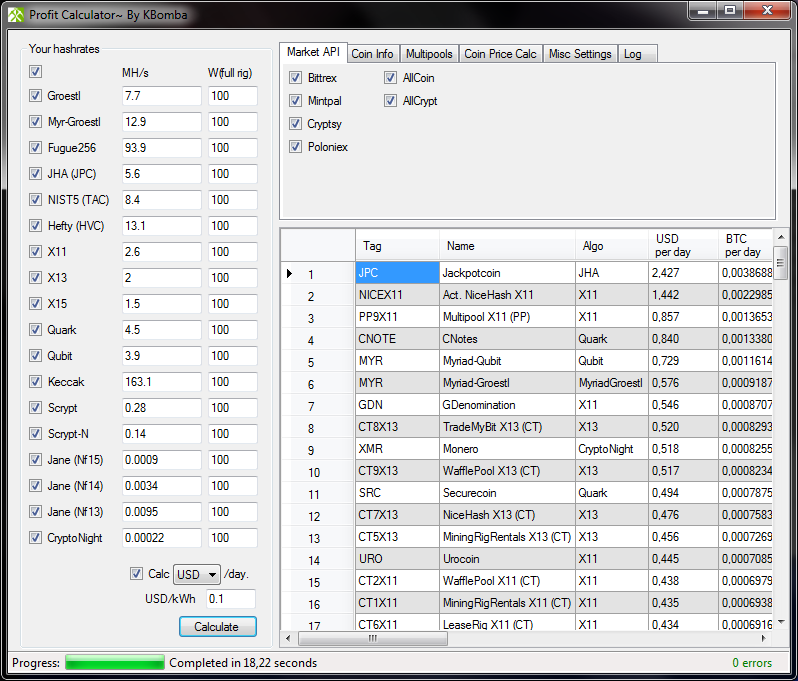The height and width of the screenshot is (681, 798).
Task: Minimize the Profit Calculator window
Action: coord(703,11)
